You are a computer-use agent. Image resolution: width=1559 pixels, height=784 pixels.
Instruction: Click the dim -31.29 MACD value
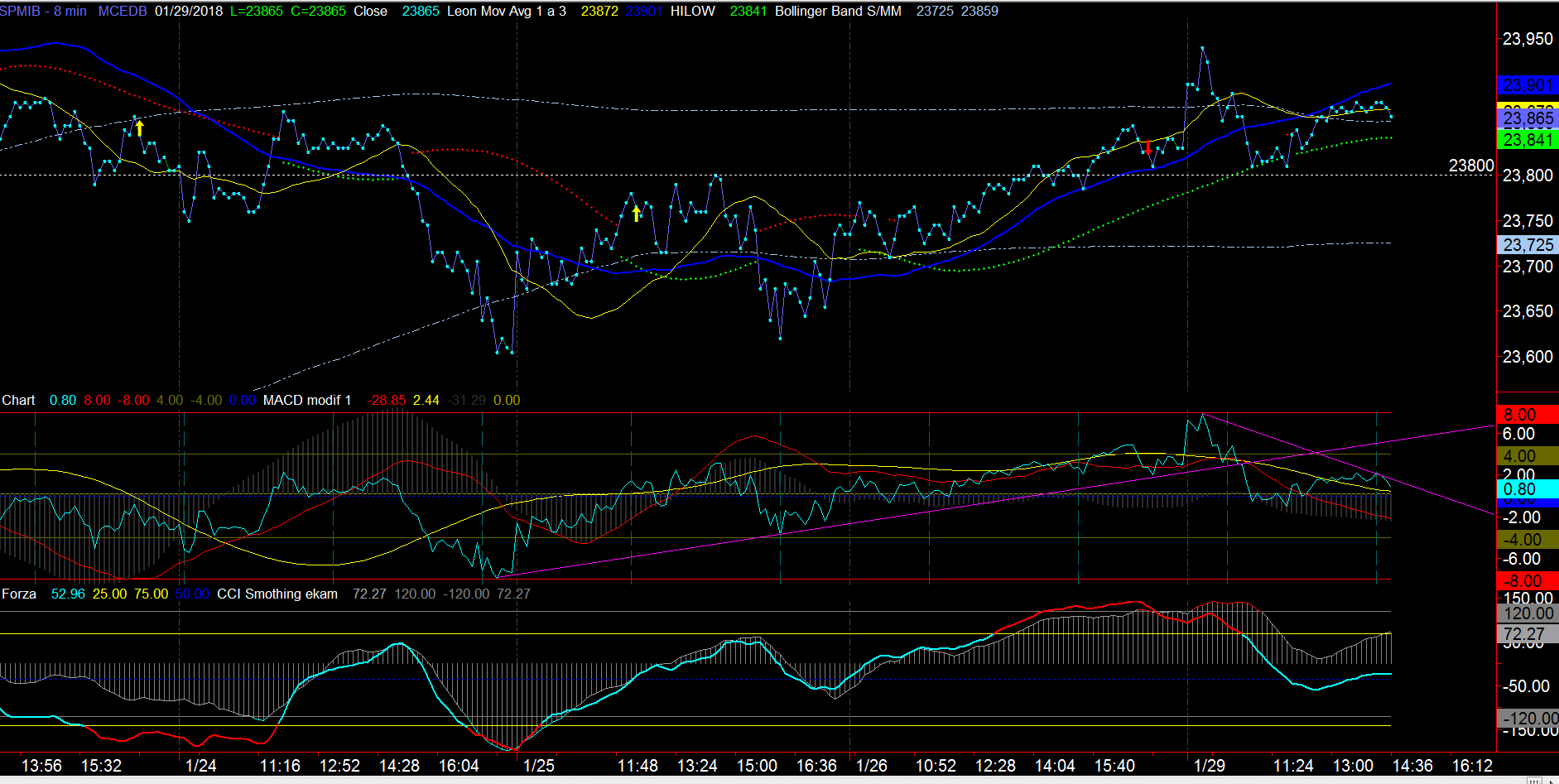[467, 401]
